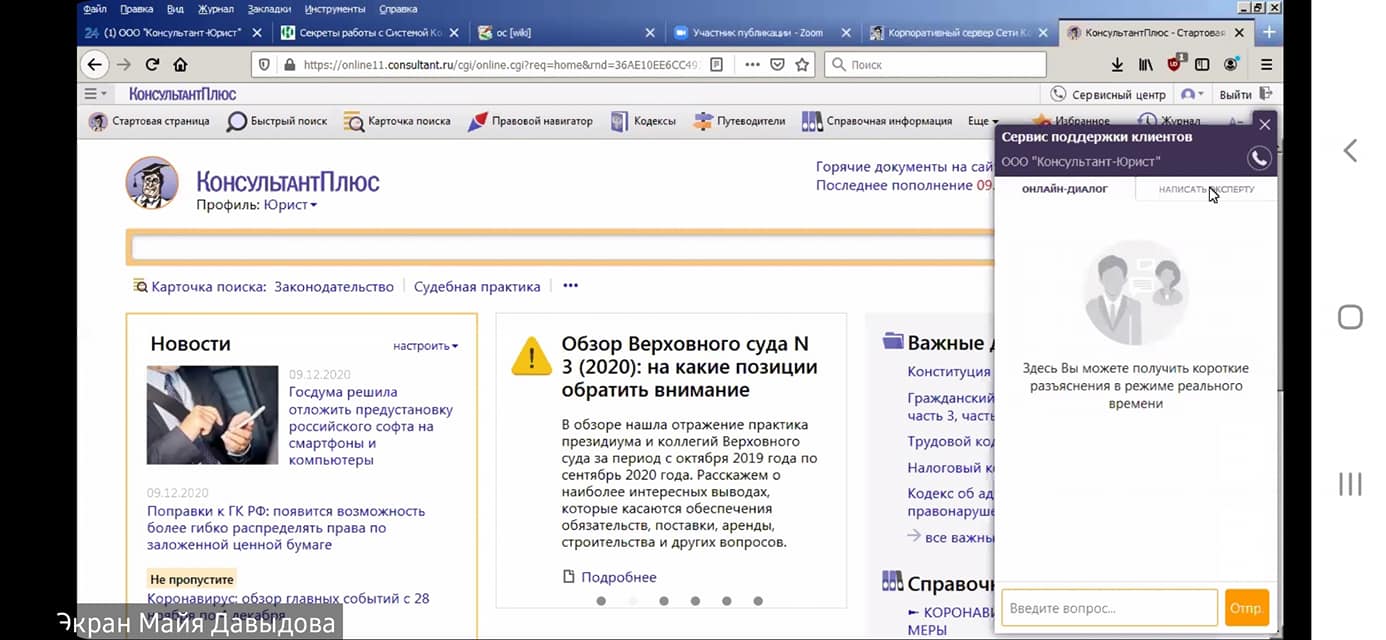Click the orange Отпр. send button

[1247, 608]
